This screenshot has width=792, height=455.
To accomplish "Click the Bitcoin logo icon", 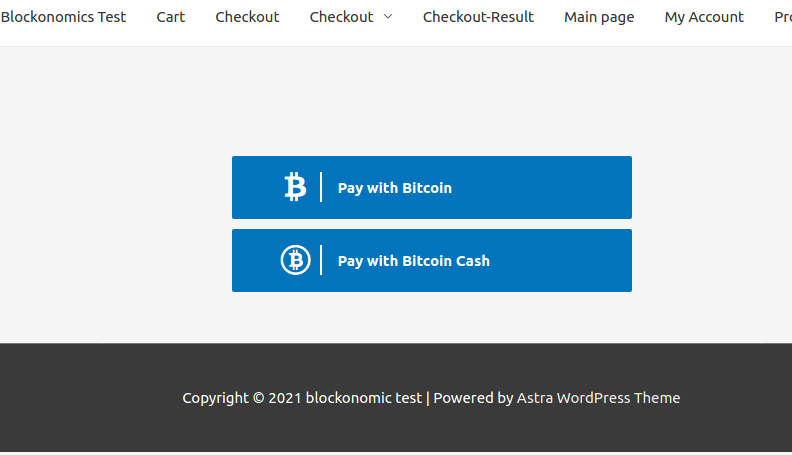I will pyautogui.click(x=295, y=187).
